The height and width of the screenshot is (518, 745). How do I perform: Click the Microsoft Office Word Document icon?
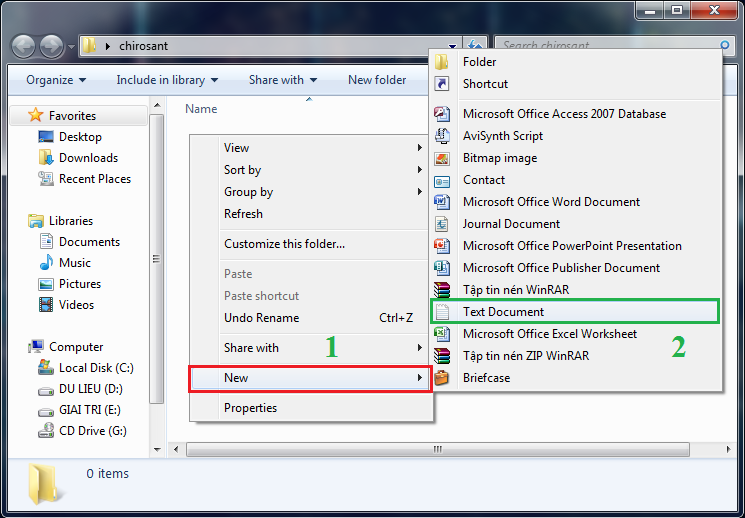click(442, 202)
